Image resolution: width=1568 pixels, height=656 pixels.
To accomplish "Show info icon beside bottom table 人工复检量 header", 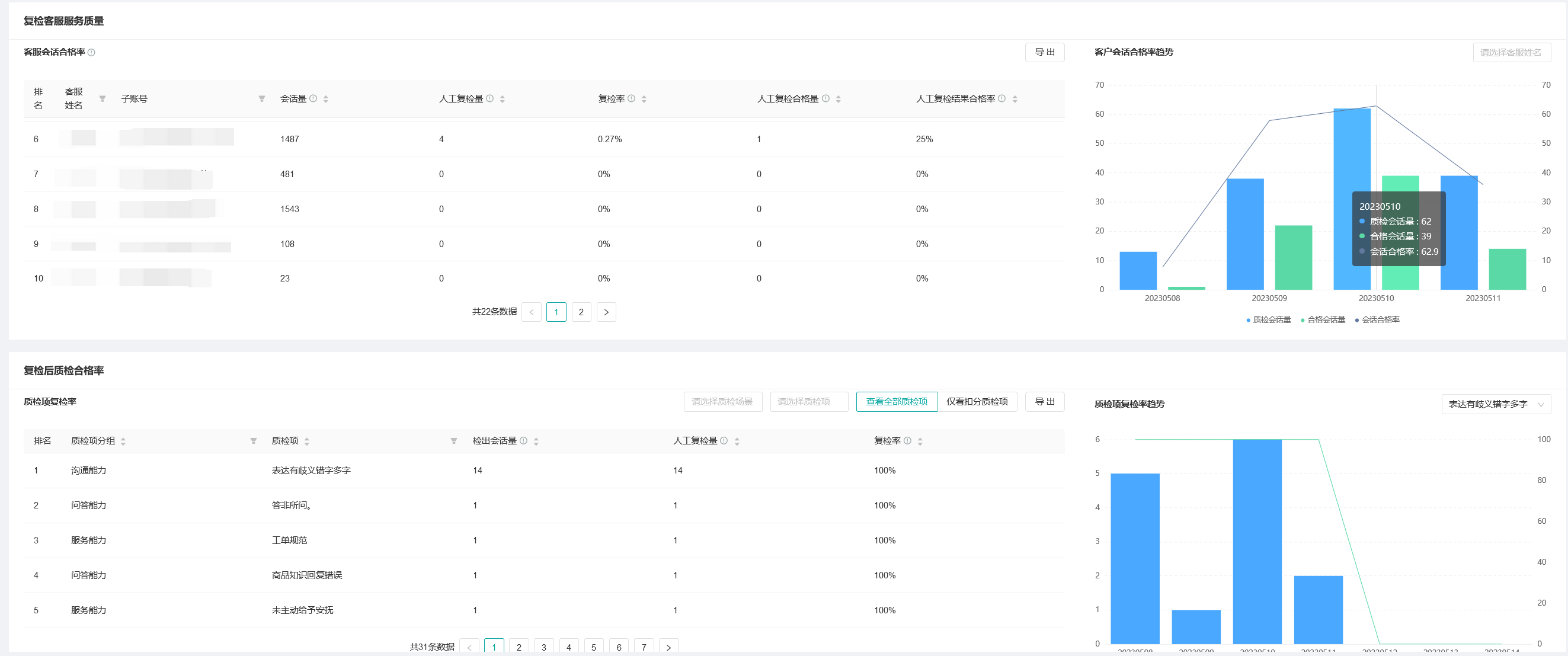I will (x=724, y=440).
